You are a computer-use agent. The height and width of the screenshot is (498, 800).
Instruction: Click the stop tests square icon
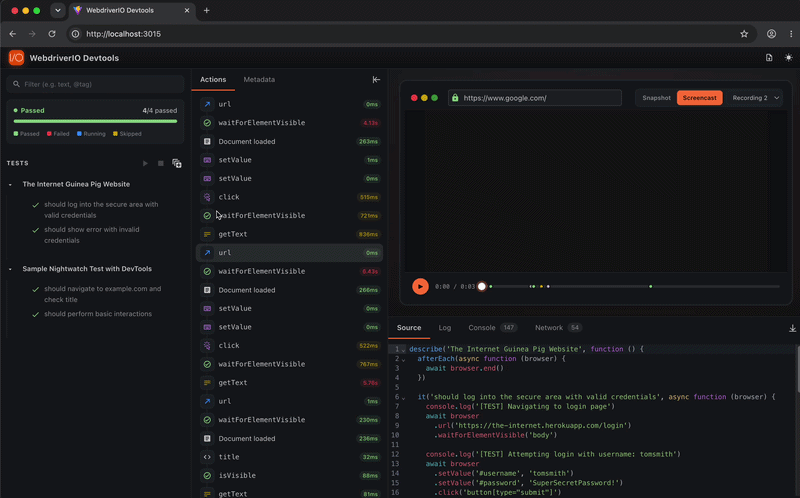pos(161,163)
